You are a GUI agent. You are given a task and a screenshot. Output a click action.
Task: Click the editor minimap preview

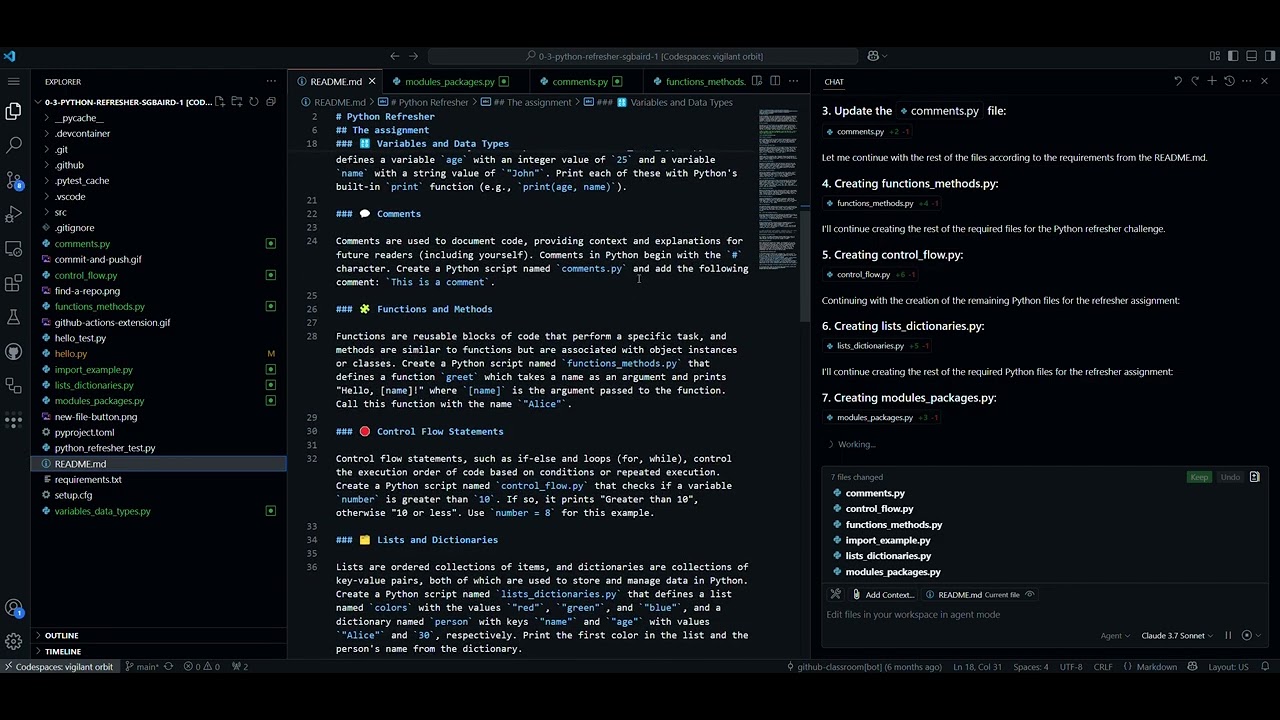(x=777, y=190)
